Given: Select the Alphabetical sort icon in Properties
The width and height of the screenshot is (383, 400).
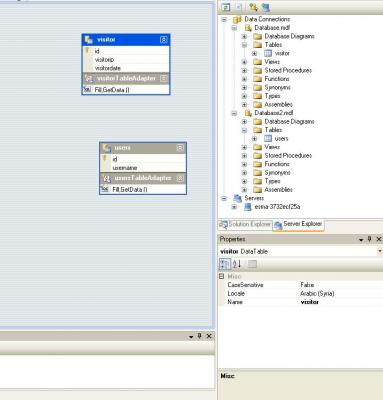Looking at the screenshot, I should (237, 264).
